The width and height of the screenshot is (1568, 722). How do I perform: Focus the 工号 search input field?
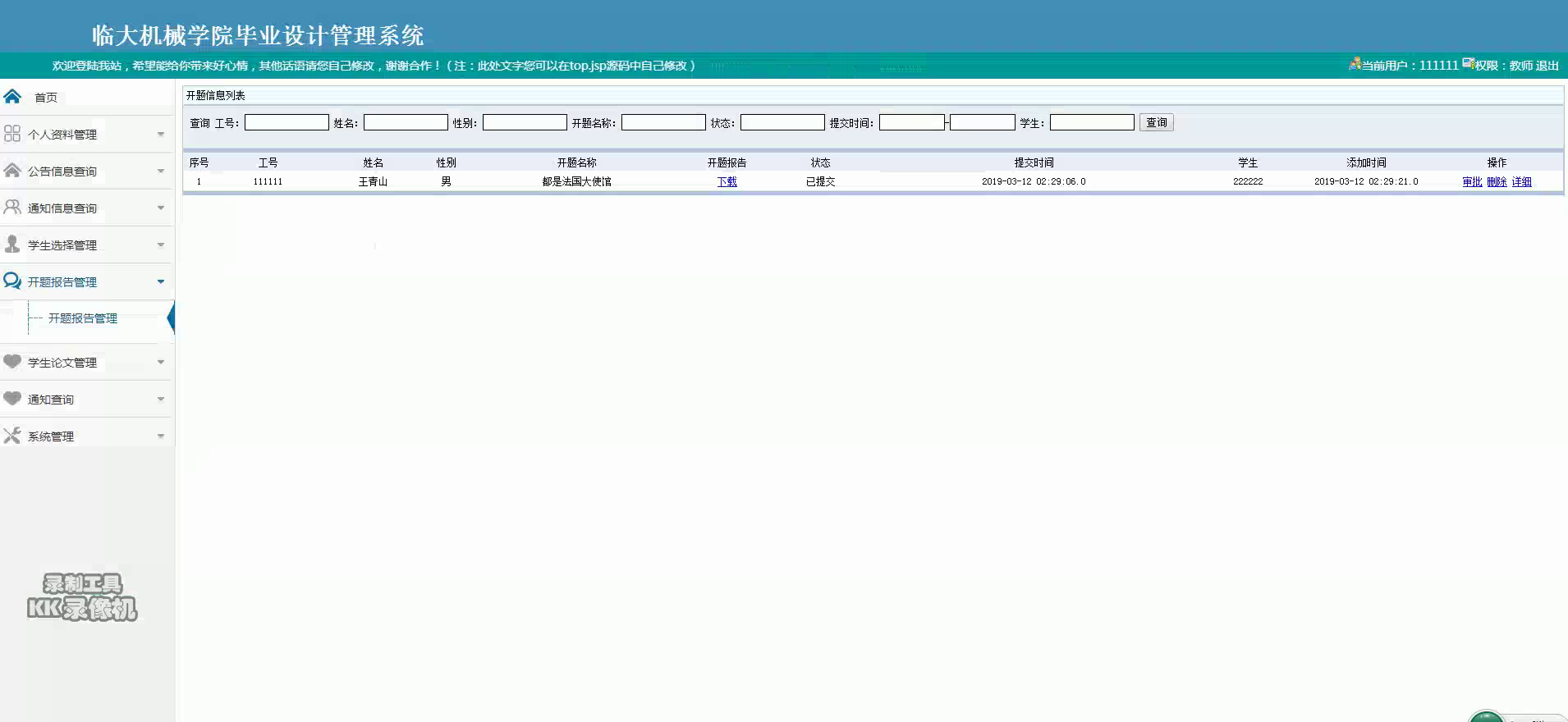coord(287,122)
